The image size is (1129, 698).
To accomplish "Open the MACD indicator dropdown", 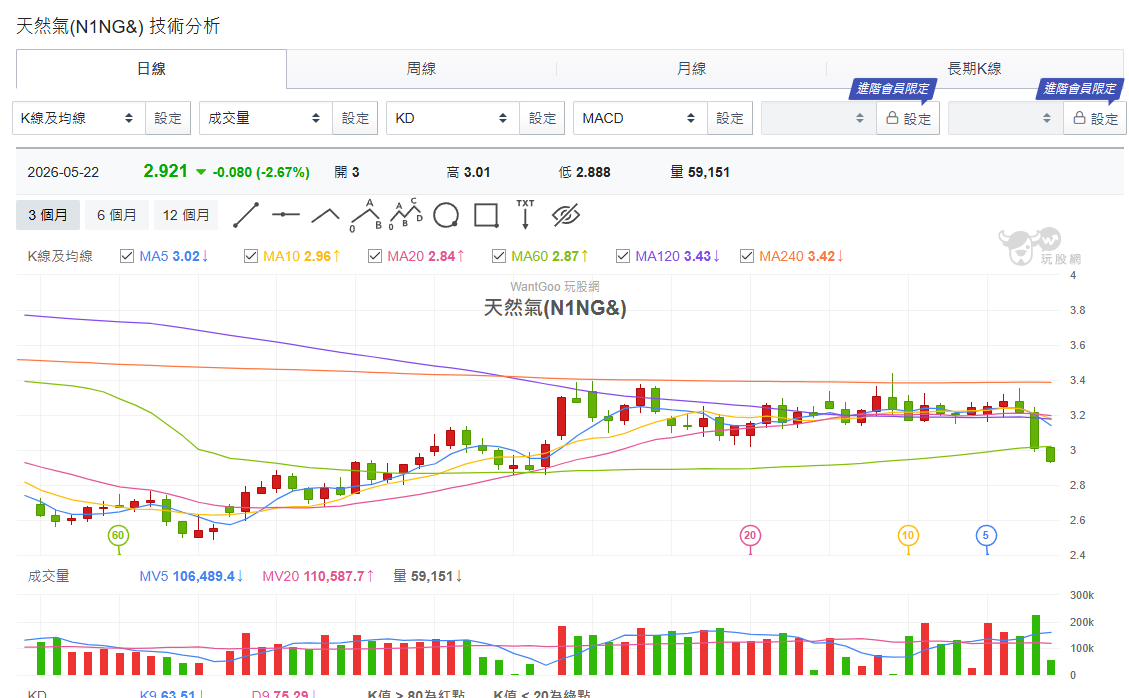I will (x=640, y=118).
